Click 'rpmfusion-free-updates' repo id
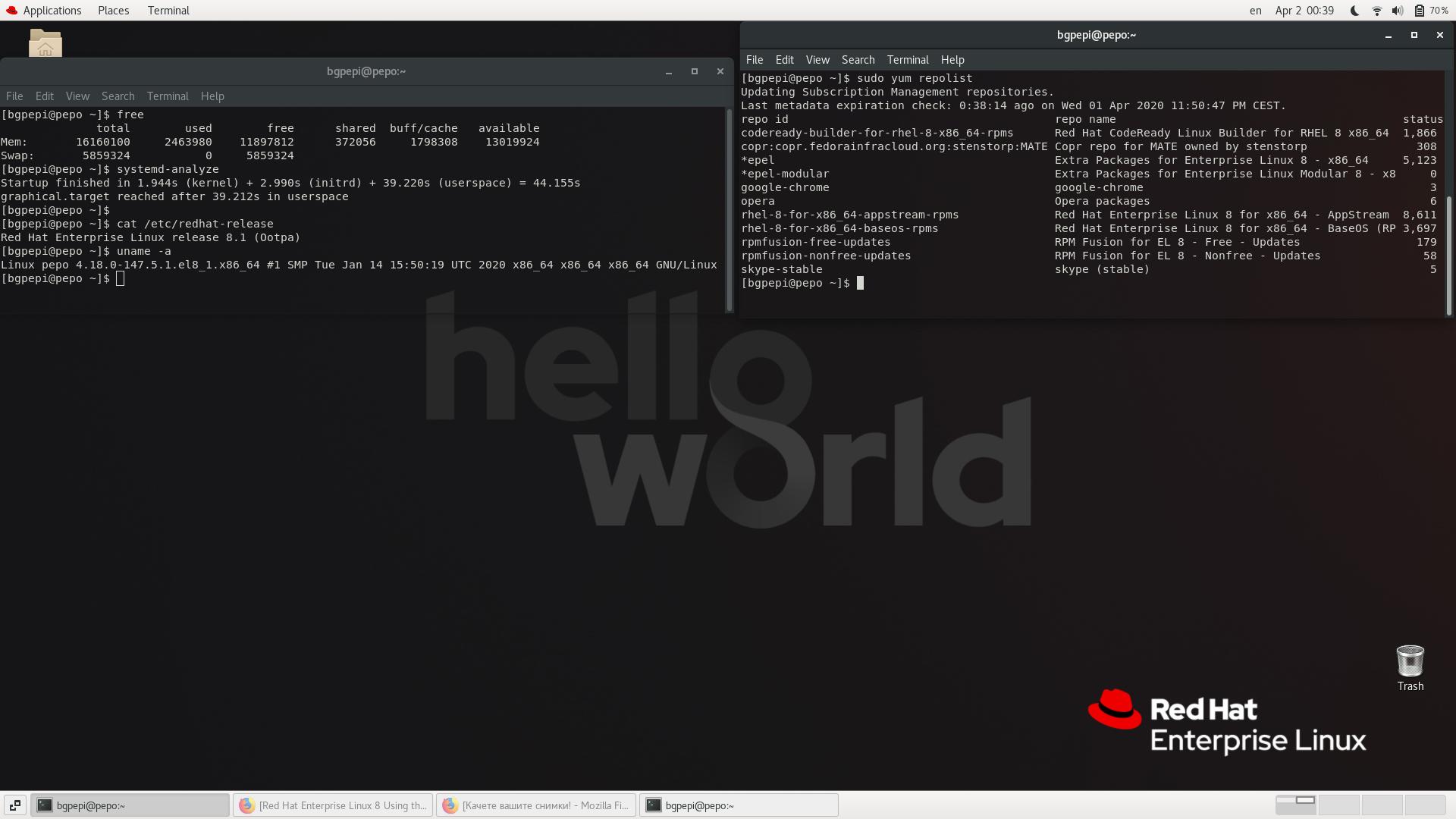 [816, 242]
